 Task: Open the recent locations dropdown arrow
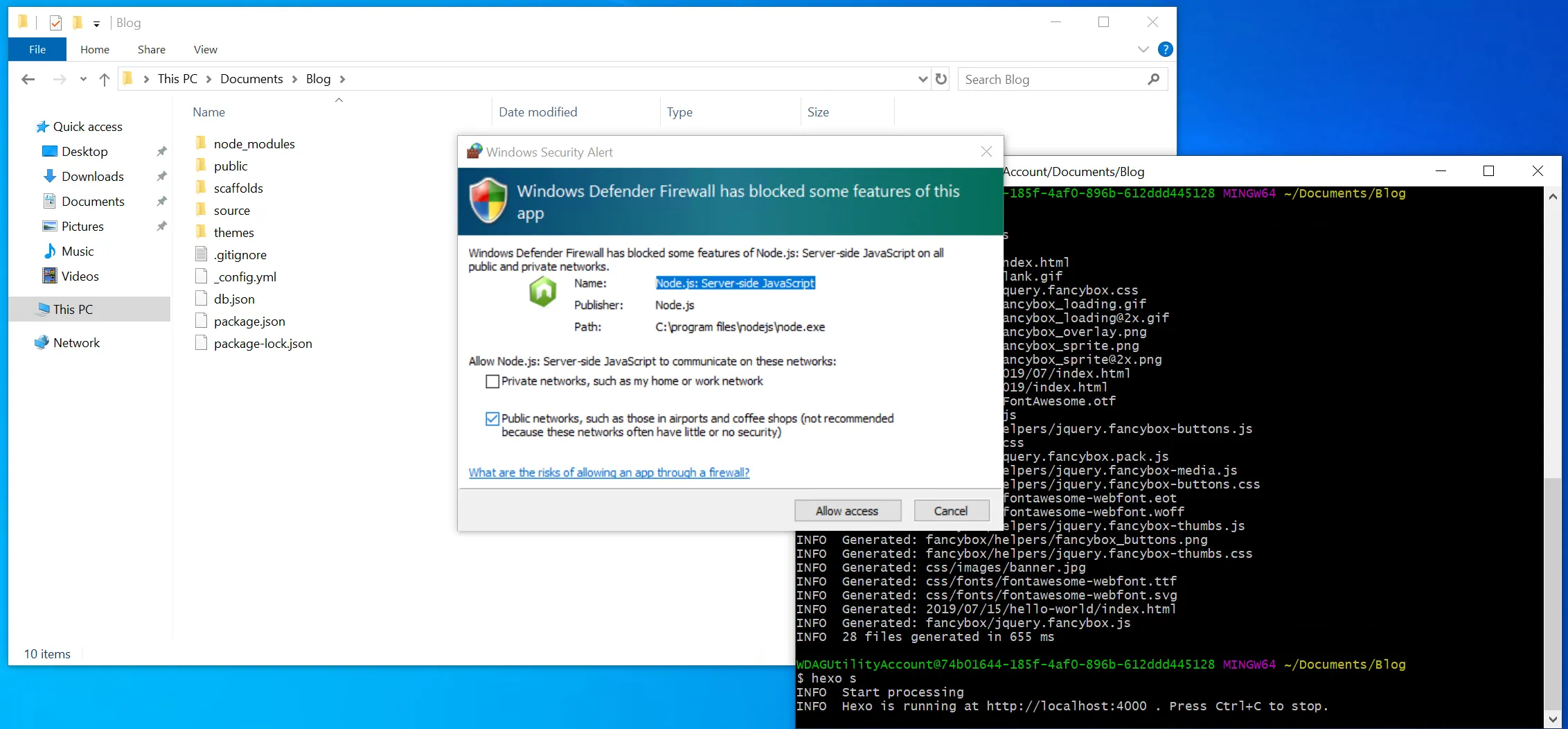(x=83, y=79)
